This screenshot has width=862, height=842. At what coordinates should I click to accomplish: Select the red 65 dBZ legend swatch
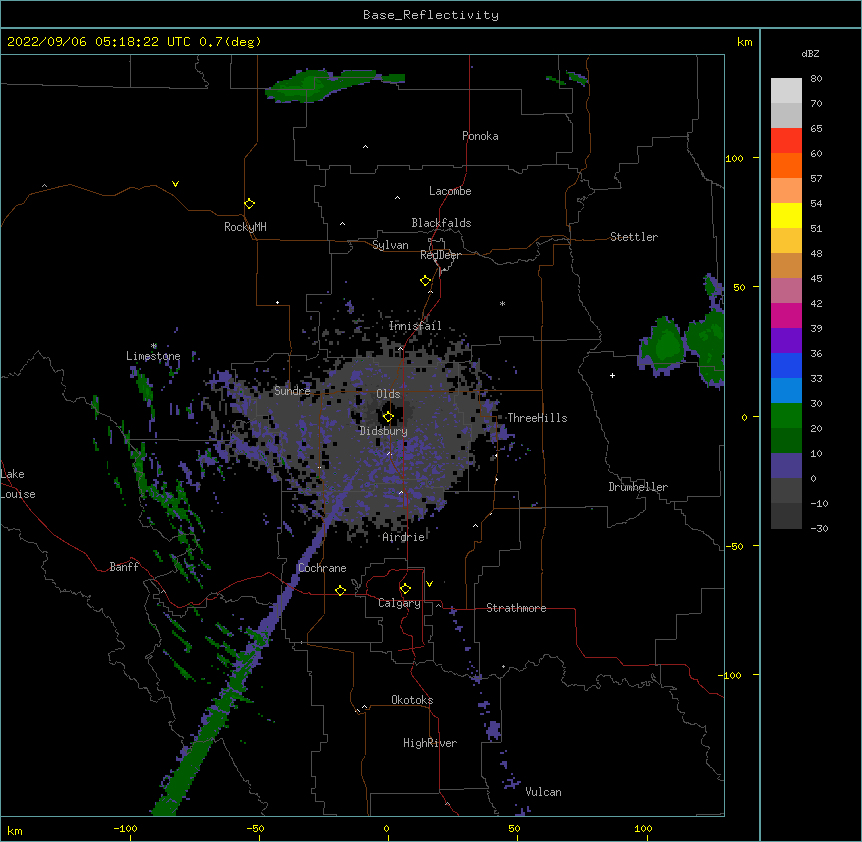pos(786,140)
